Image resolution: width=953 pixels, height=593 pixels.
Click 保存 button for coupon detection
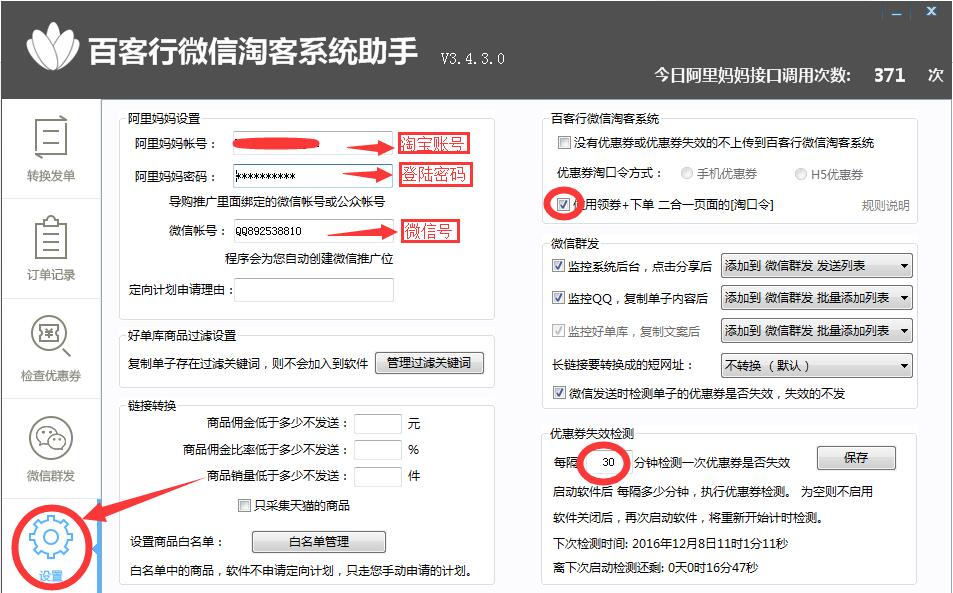click(856, 458)
